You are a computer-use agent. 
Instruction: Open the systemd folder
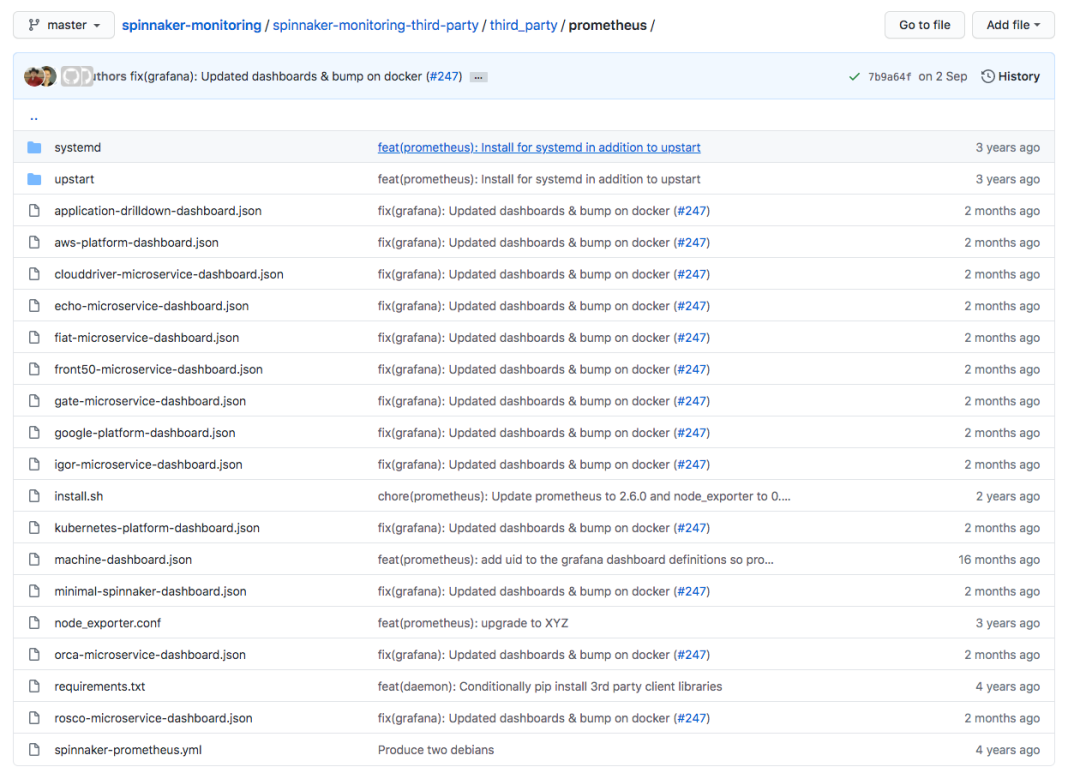(x=78, y=147)
